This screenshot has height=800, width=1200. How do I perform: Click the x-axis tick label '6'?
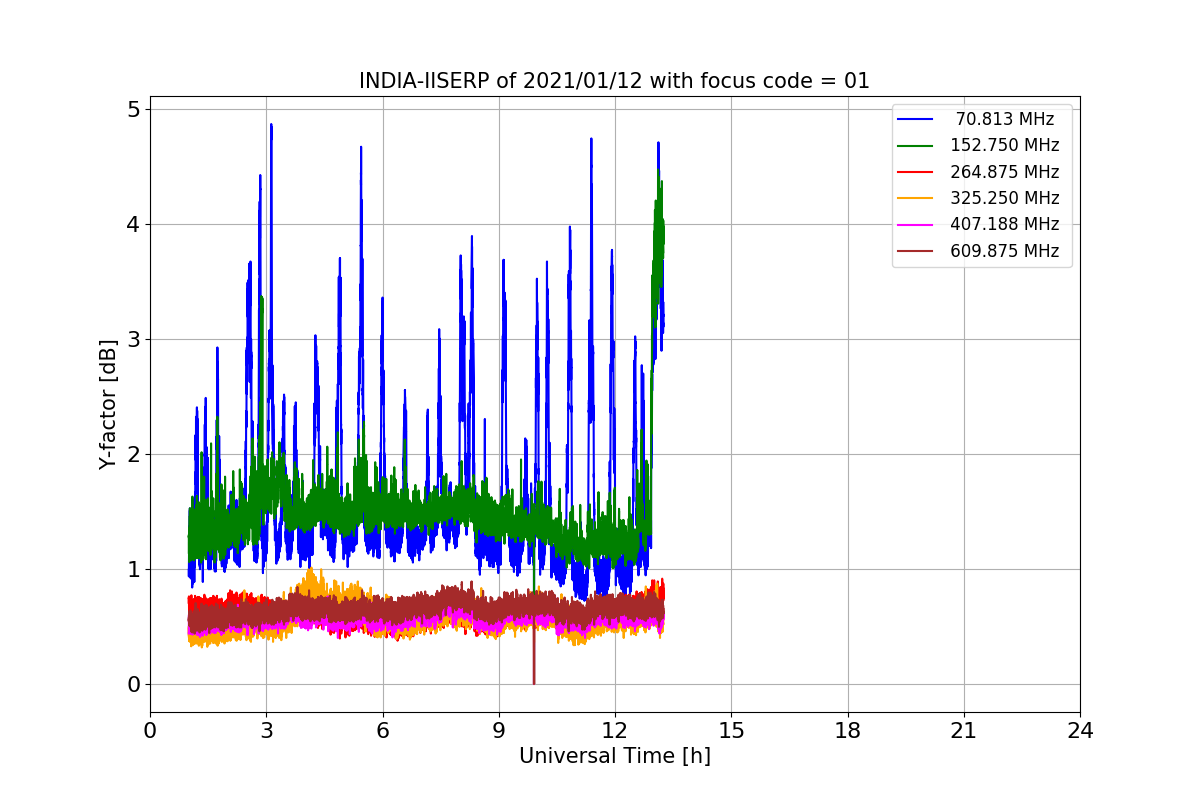pyautogui.click(x=382, y=731)
